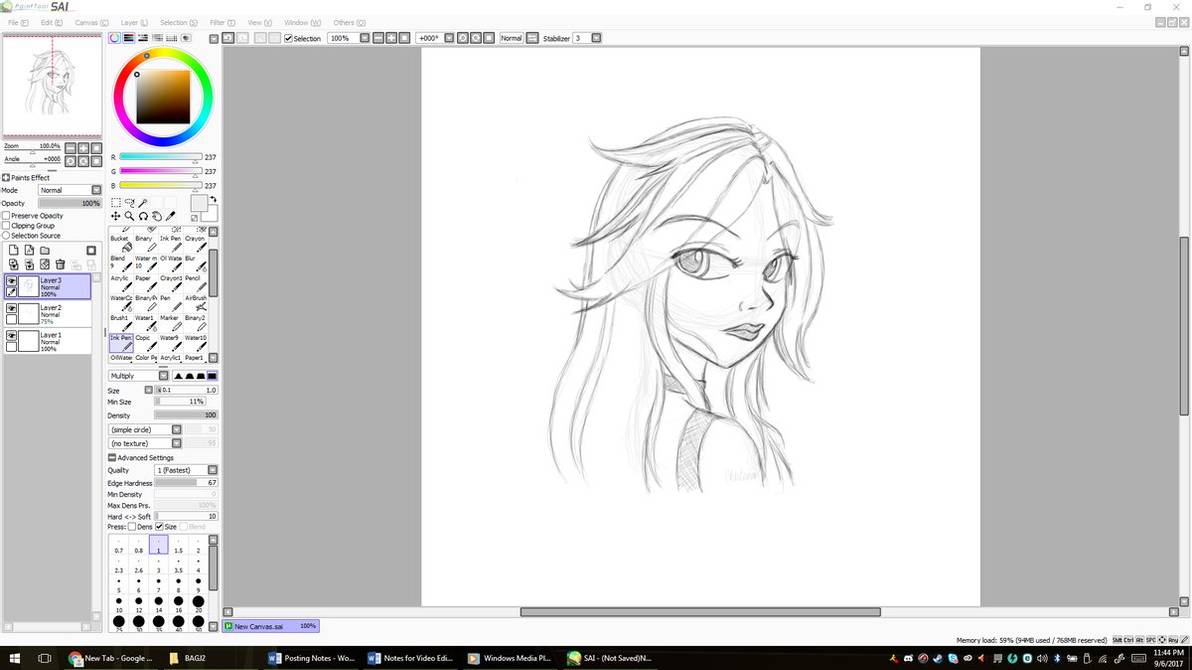Select the Bucket tool
1192x670 pixels.
(119, 244)
